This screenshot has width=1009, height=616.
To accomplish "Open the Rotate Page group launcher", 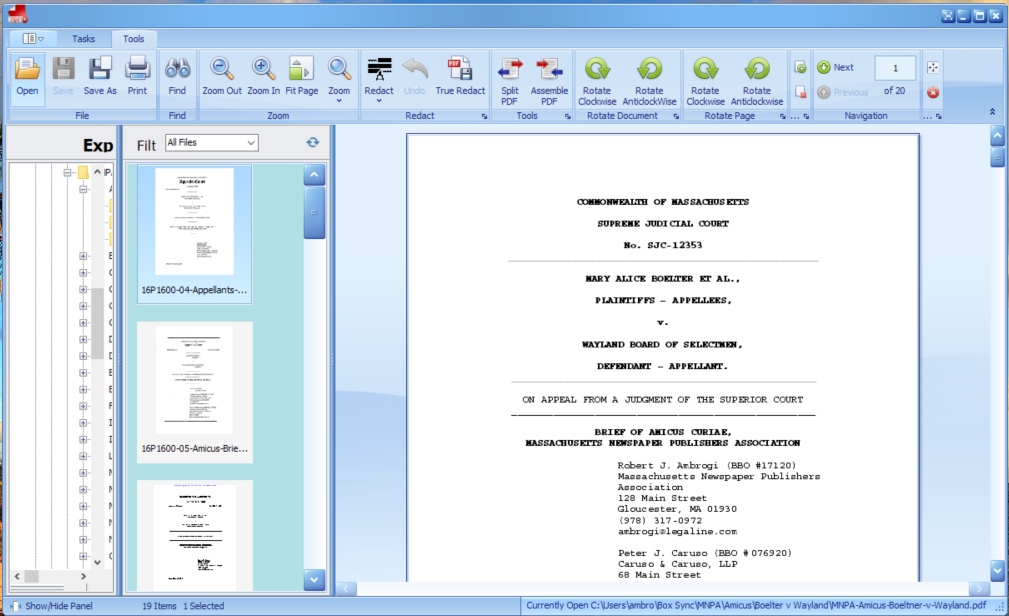I will [x=782, y=117].
